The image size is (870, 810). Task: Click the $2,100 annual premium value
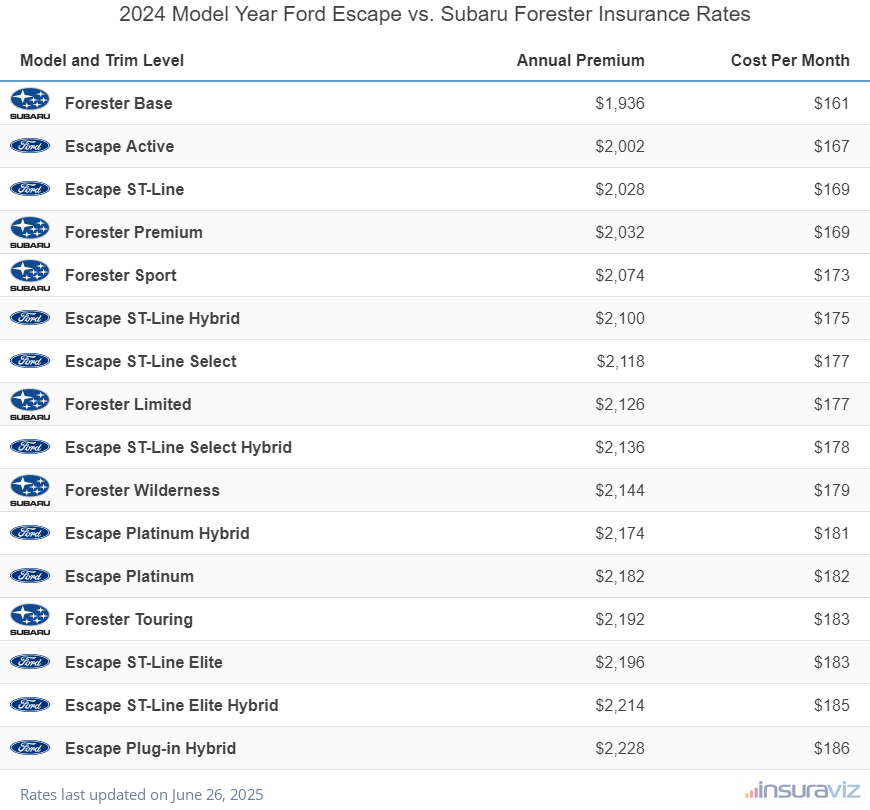[x=620, y=318]
